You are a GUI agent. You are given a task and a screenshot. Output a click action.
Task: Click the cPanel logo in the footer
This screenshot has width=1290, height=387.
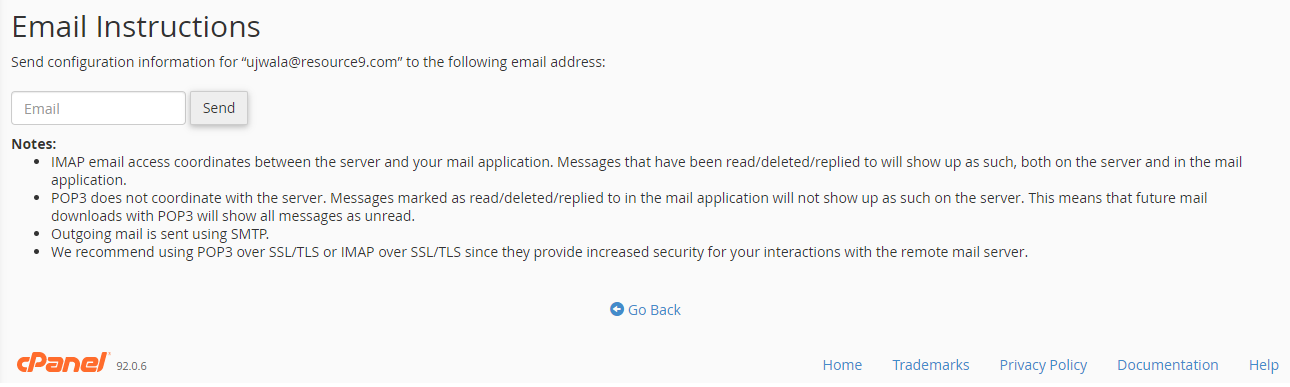click(63, 363)
